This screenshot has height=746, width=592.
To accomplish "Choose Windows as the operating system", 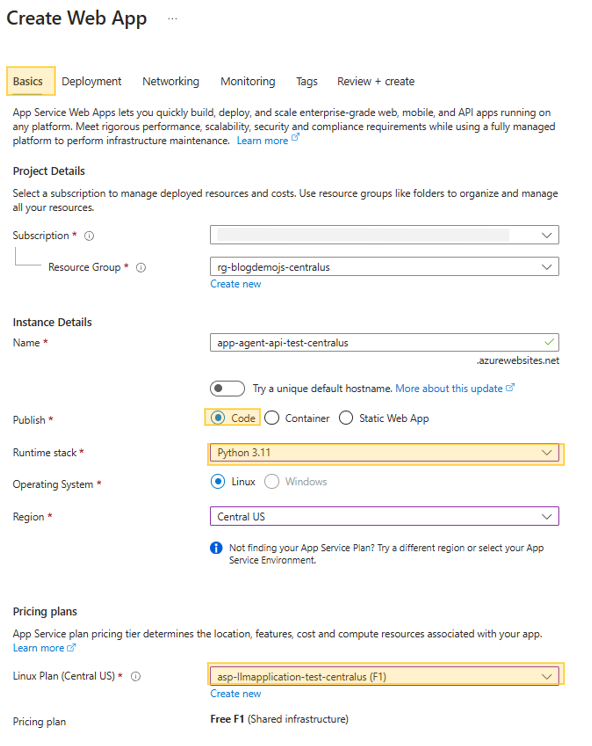I will [x=272, y=481].
